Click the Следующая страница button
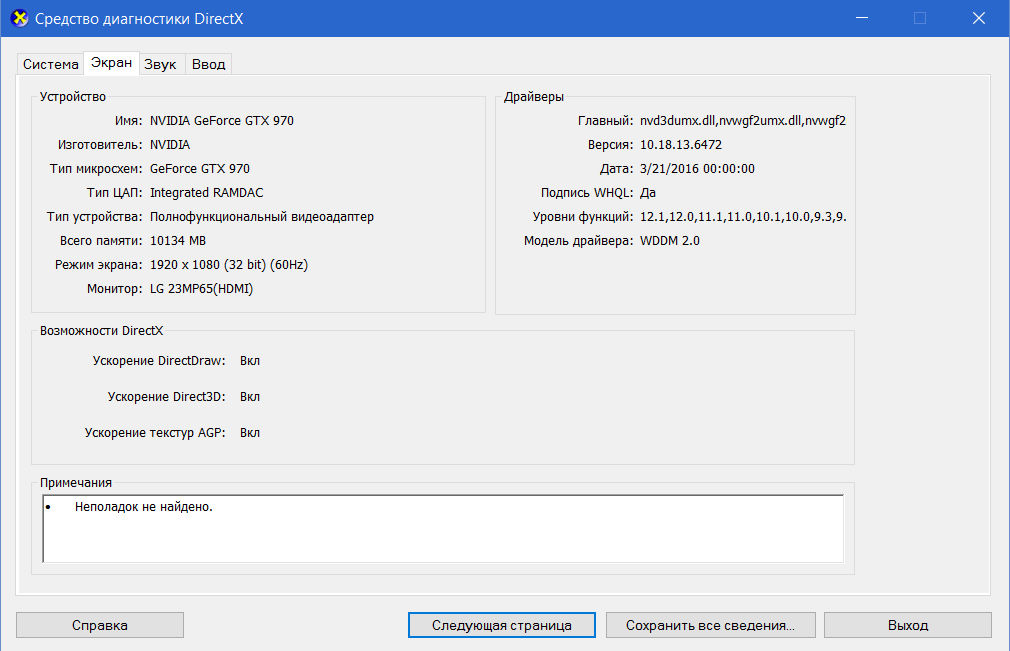 coord(501,625)
